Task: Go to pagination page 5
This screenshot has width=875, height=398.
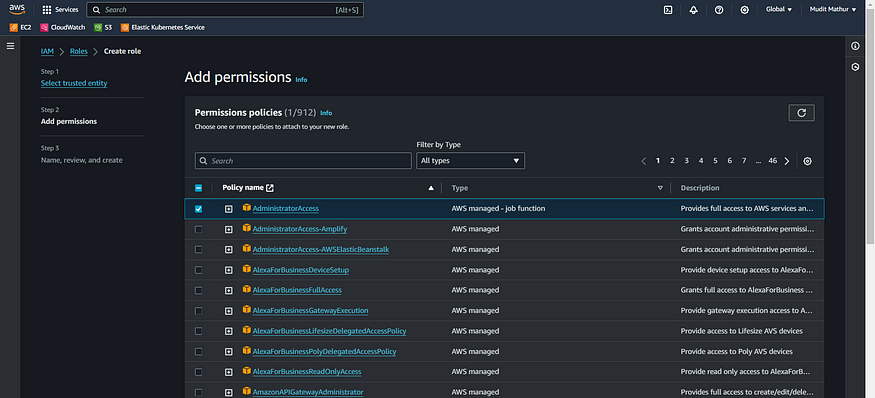Action: click(x=715, y=161)
